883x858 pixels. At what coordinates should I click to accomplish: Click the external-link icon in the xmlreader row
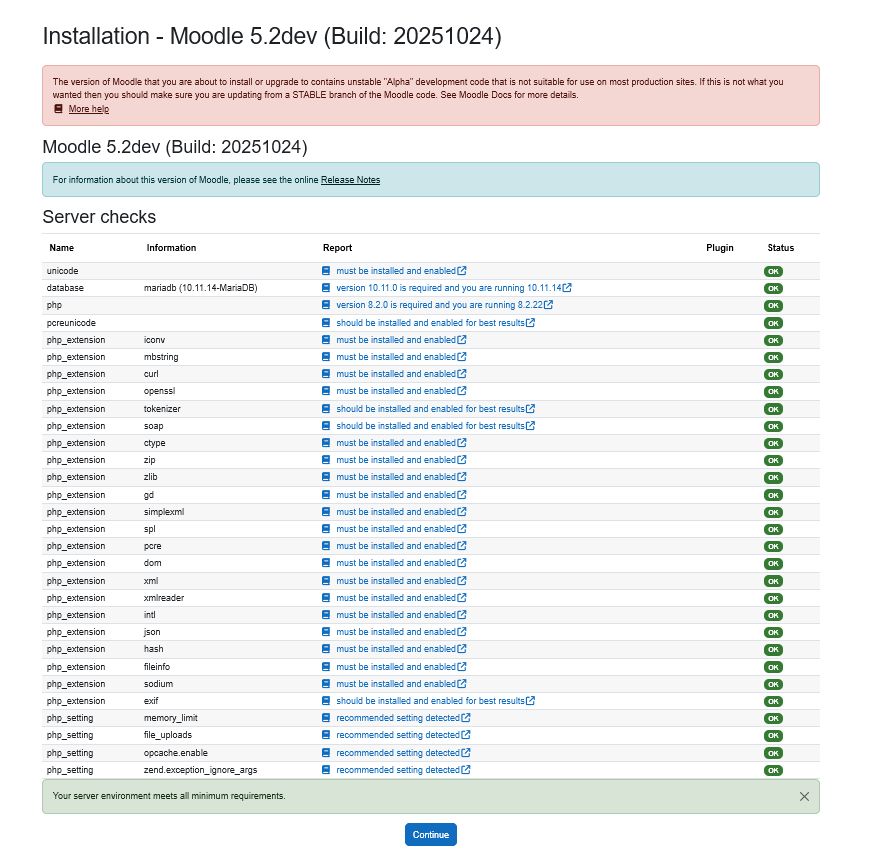(462, 597)
